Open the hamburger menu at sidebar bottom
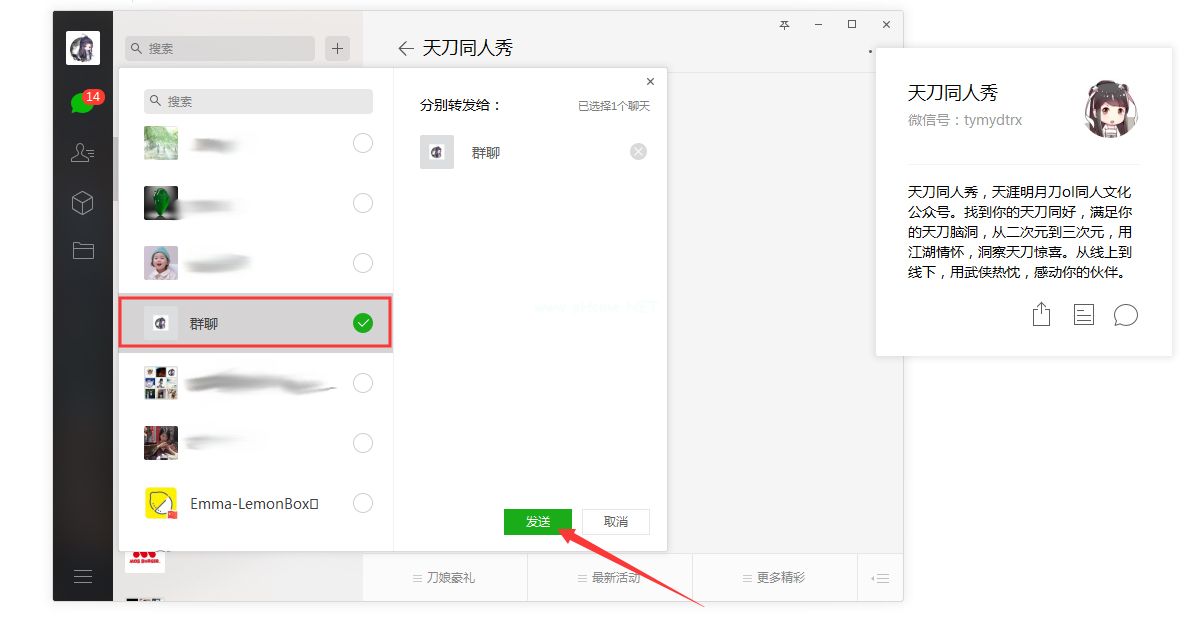 click(83, 576)
